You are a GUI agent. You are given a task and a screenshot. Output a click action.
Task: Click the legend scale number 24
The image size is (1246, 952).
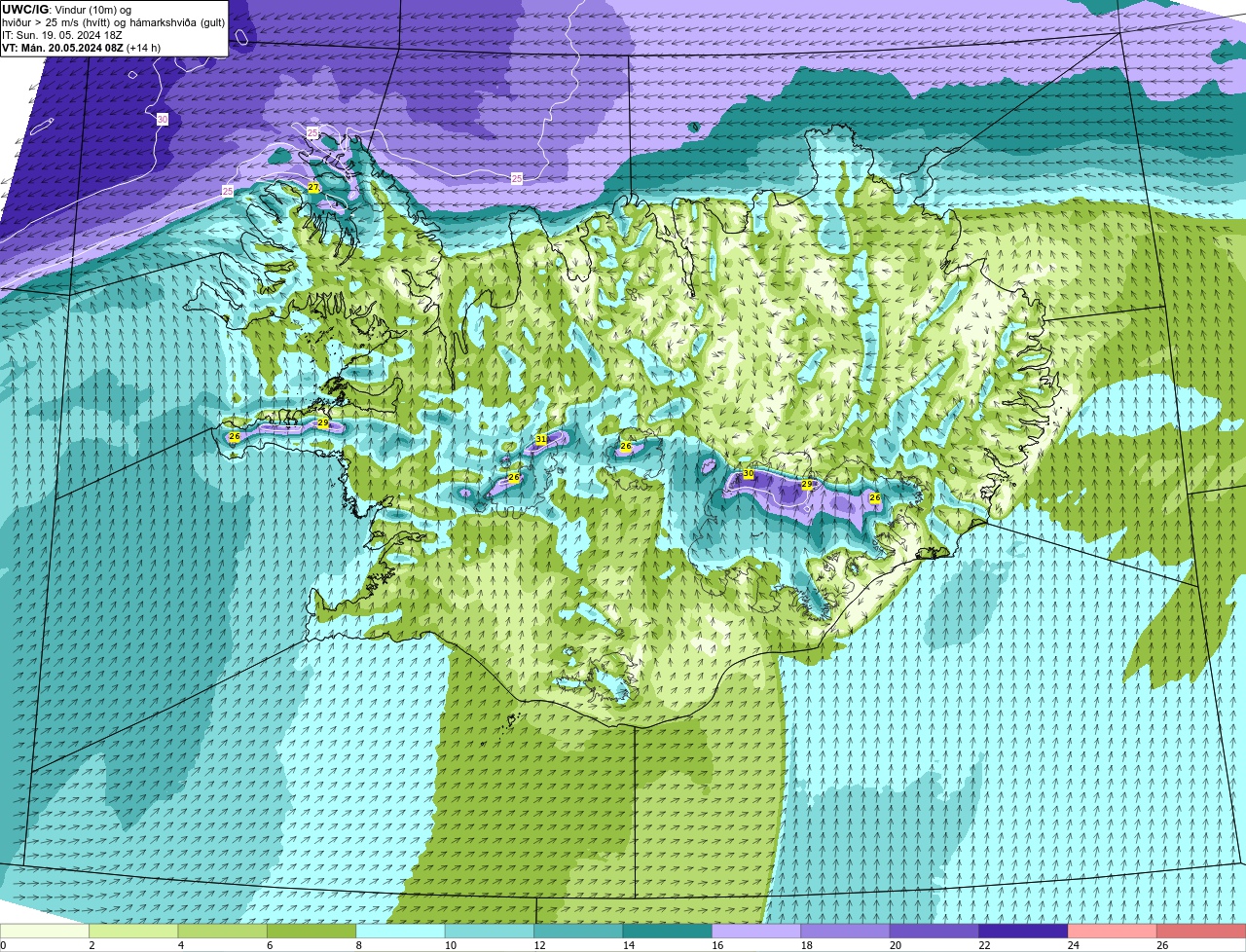(1074, 944)
